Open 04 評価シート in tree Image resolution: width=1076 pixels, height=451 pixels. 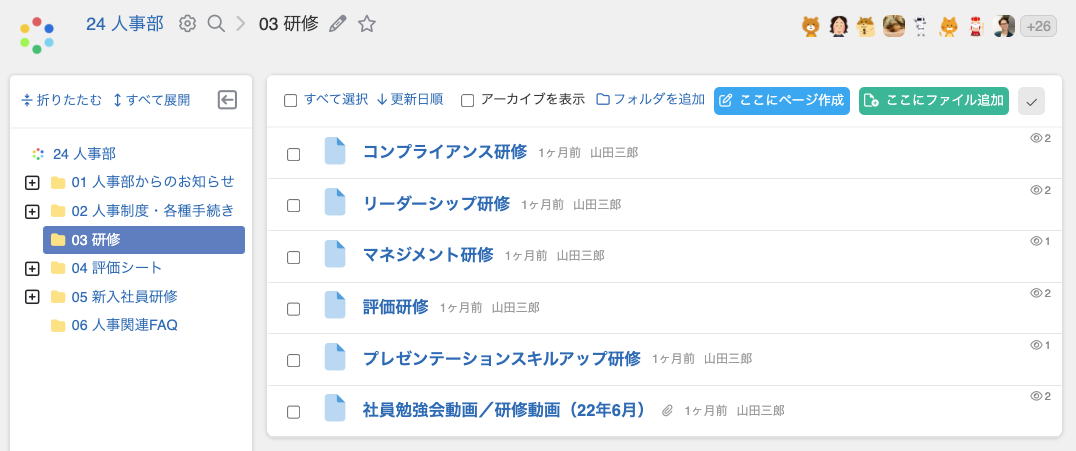[117, 268]
